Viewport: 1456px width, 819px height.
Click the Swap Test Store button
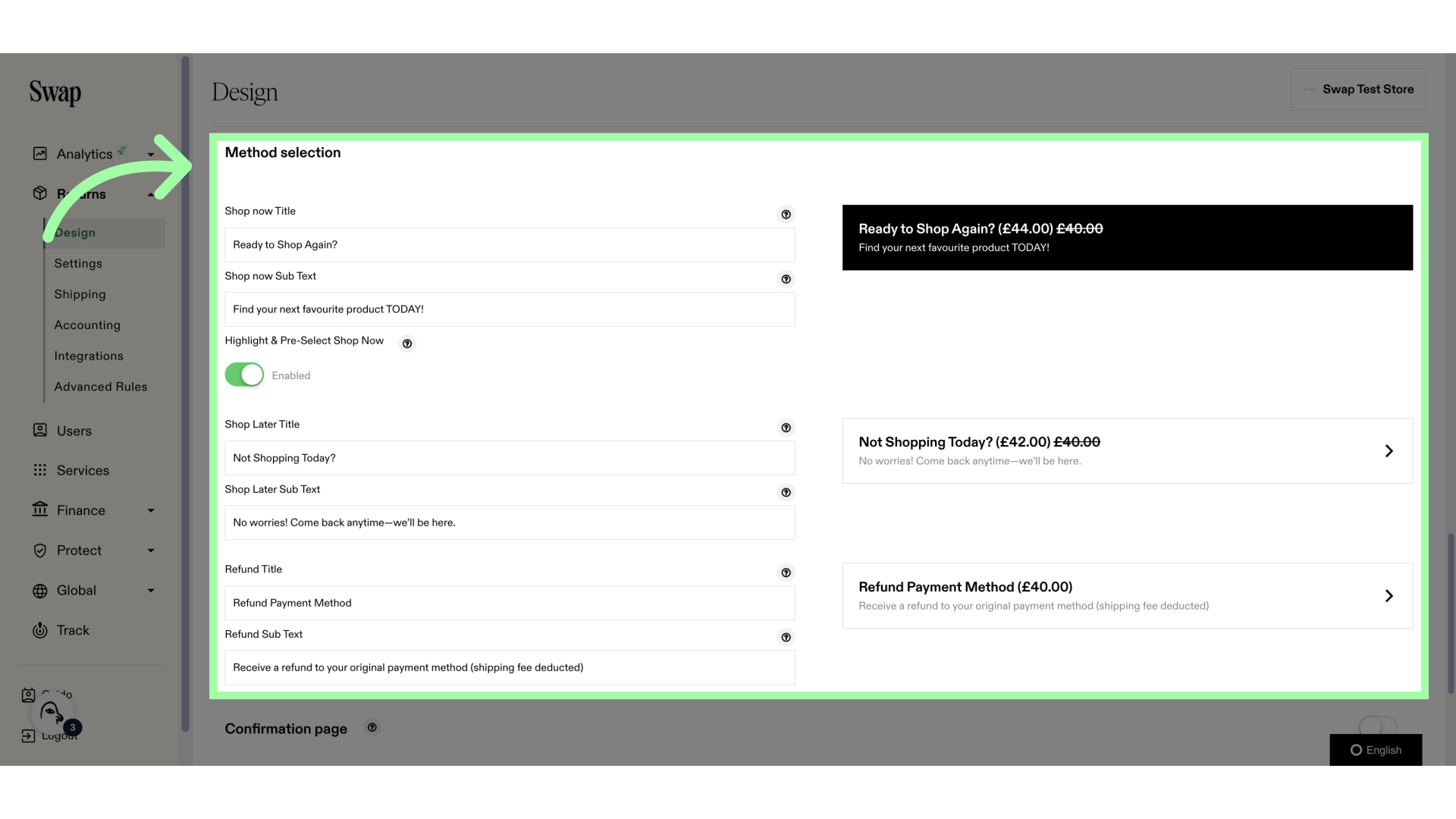(1368, 90)
